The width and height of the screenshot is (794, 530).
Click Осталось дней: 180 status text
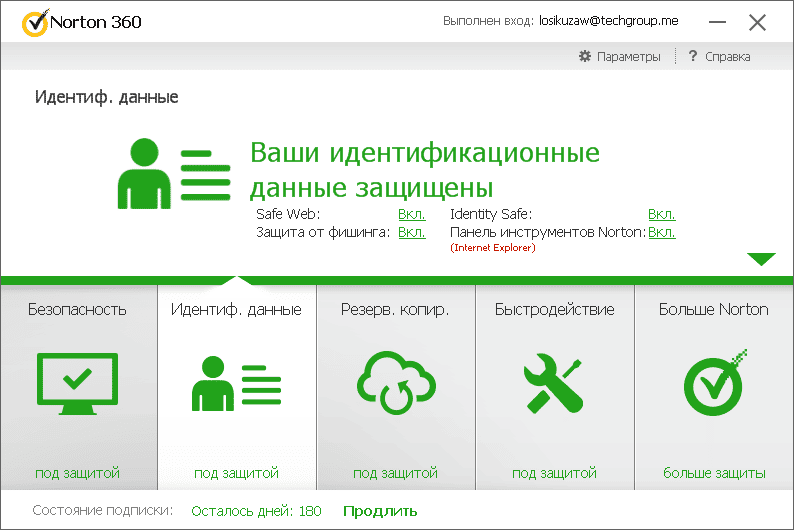[256, 511]
